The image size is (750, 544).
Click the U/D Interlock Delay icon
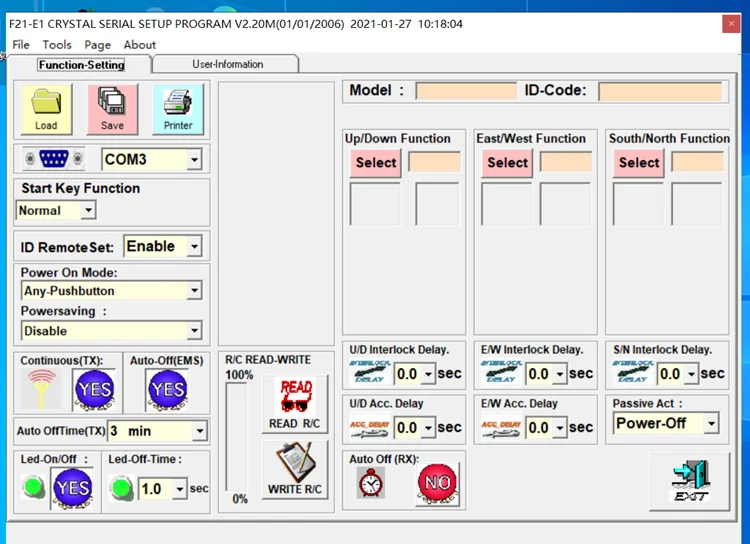coord(370,372)
